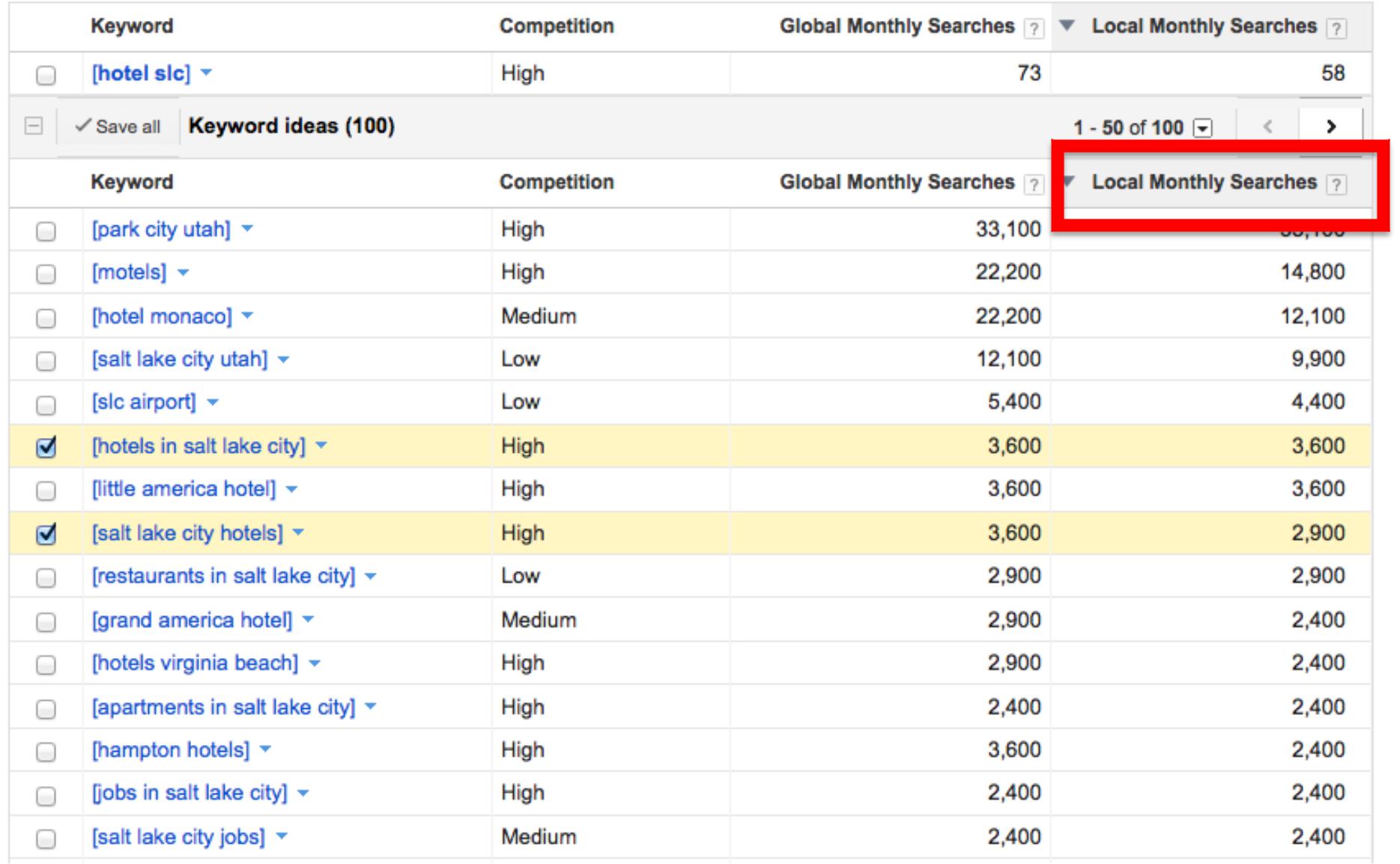Open dropdown arrow next to [apartments in salt lake city]
Screen dimensions: 1400x864
pyautogui.click(x=370, y=707)
